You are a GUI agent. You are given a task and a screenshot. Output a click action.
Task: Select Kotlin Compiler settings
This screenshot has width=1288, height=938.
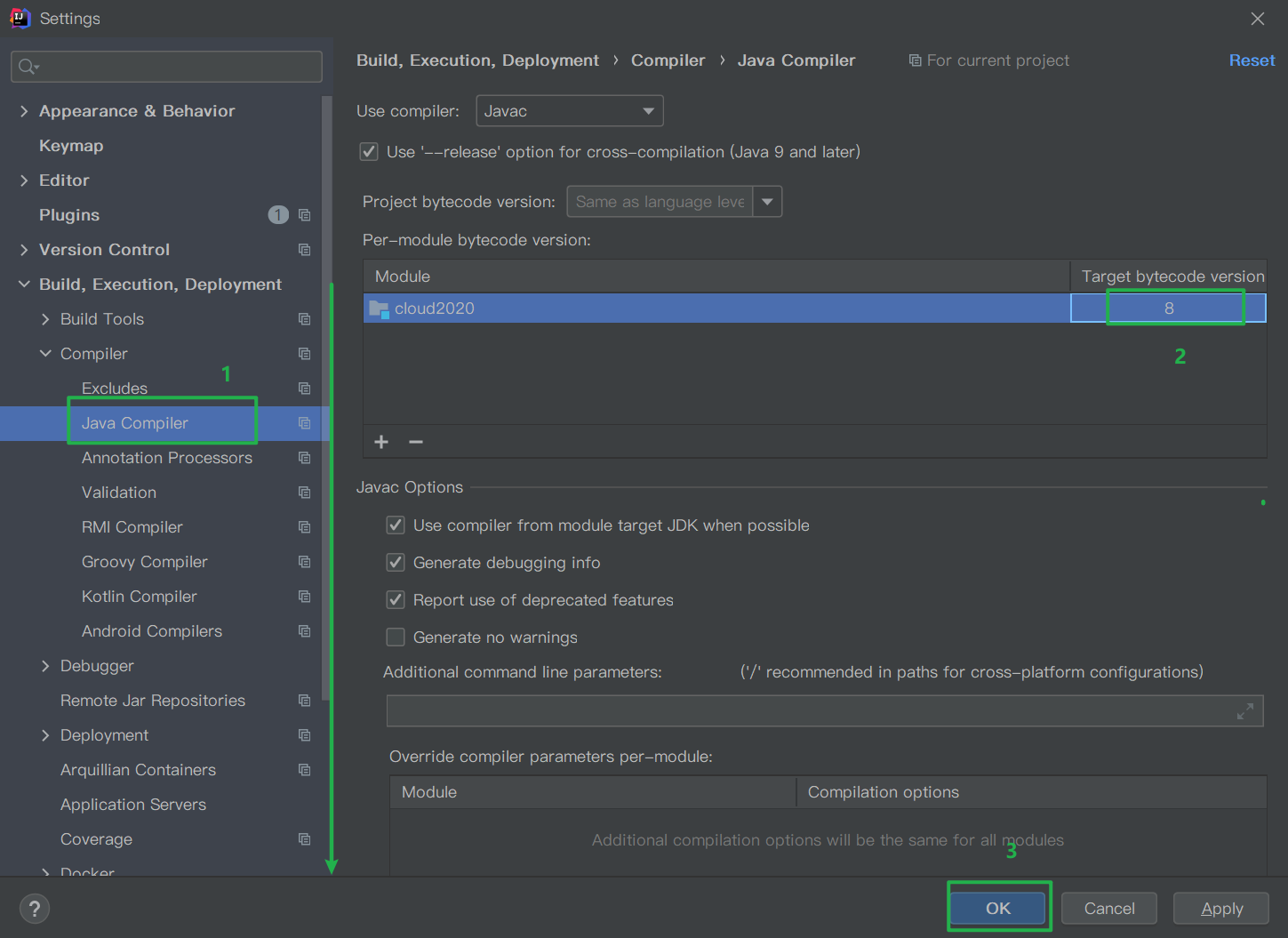pyautogui.click(x=140, y=597)
